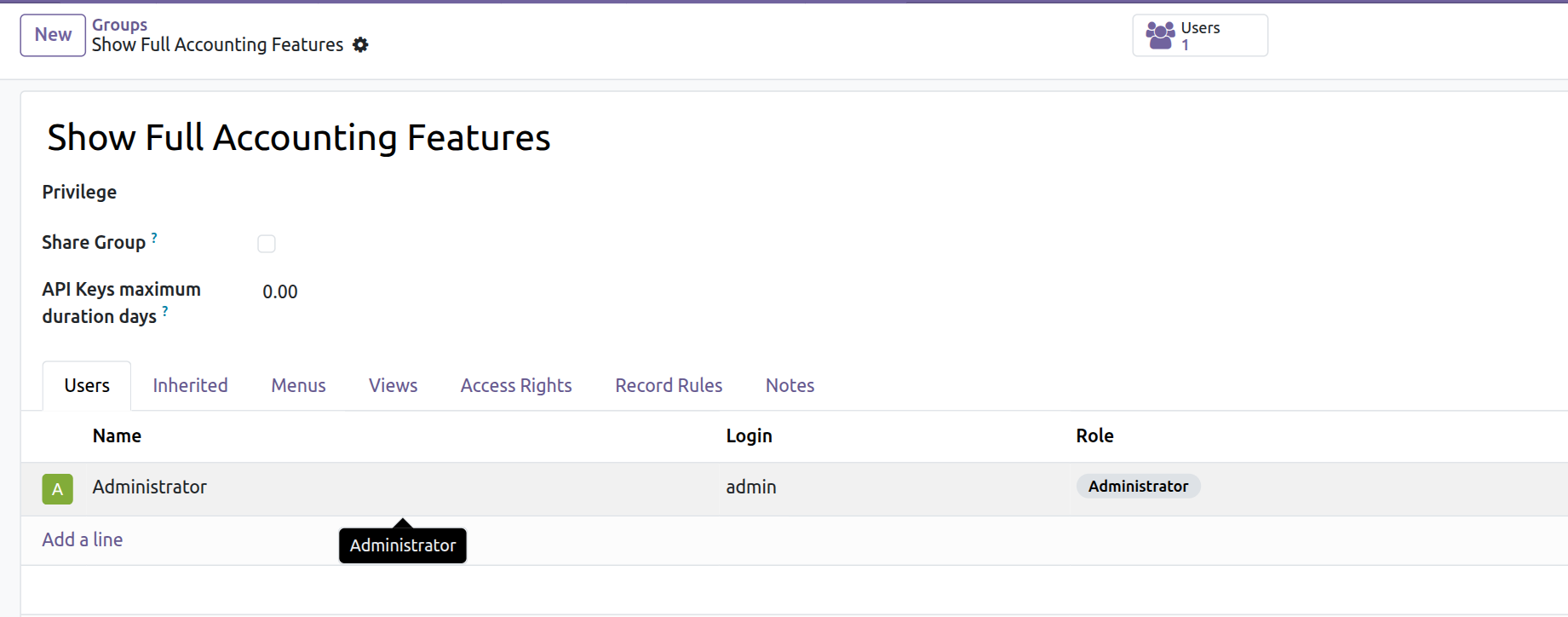Select the Users tab
This screenshot has height=617, width=1568.
tap(87, 386)
